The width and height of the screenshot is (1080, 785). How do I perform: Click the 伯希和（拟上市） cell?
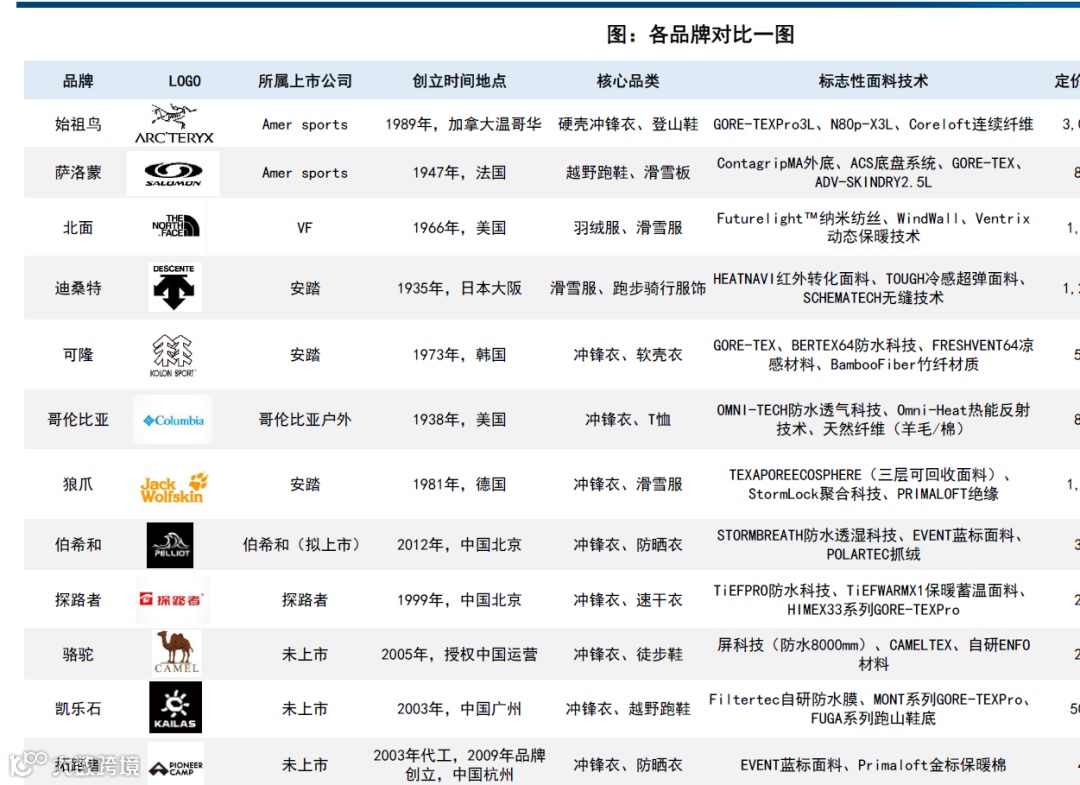pos(304,545)
